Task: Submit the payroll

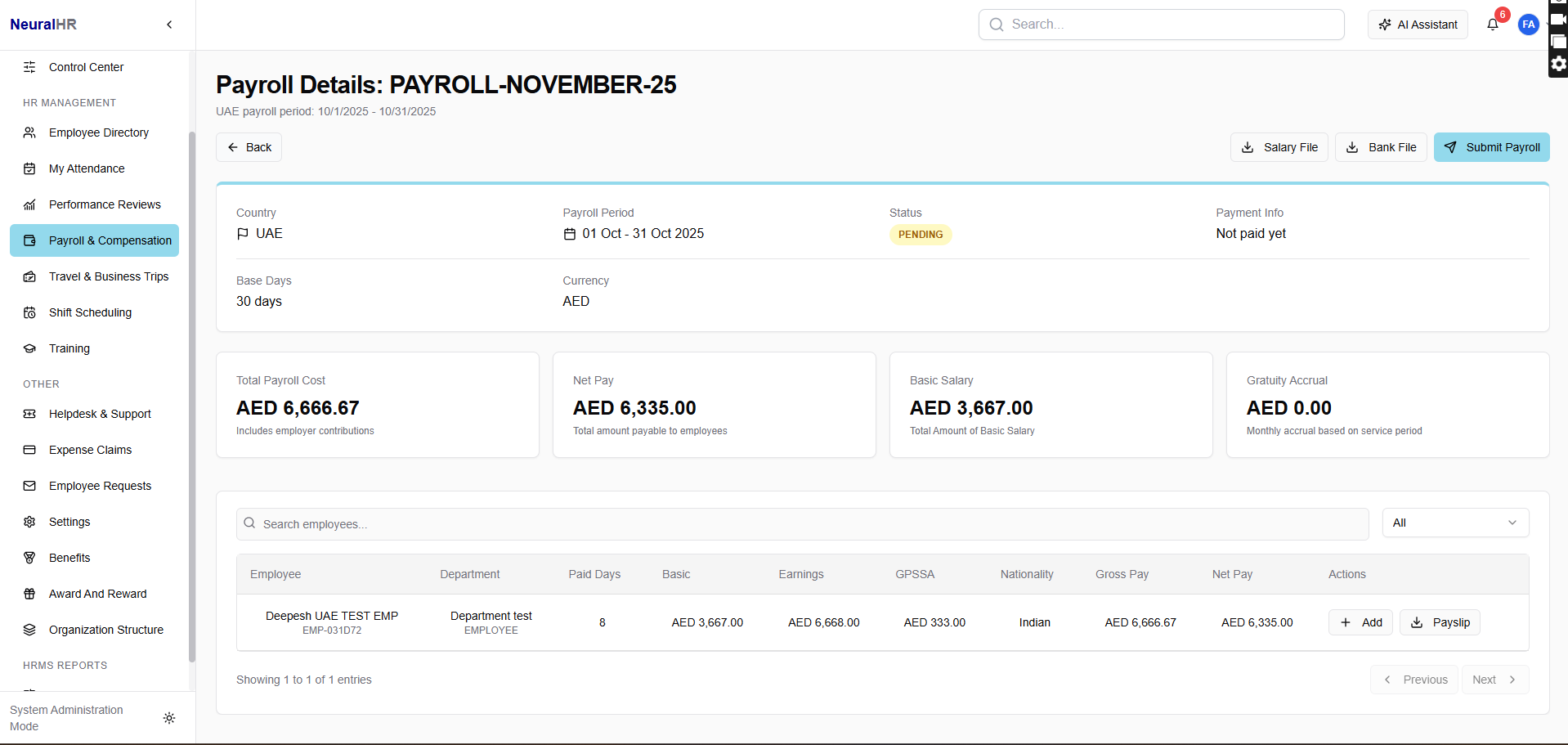Action: click(x=1491, y=147)
